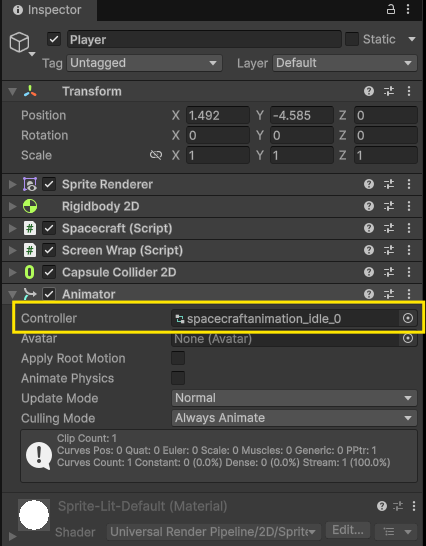
Task: Open the Shader dropdown
Action: (214, 532)
